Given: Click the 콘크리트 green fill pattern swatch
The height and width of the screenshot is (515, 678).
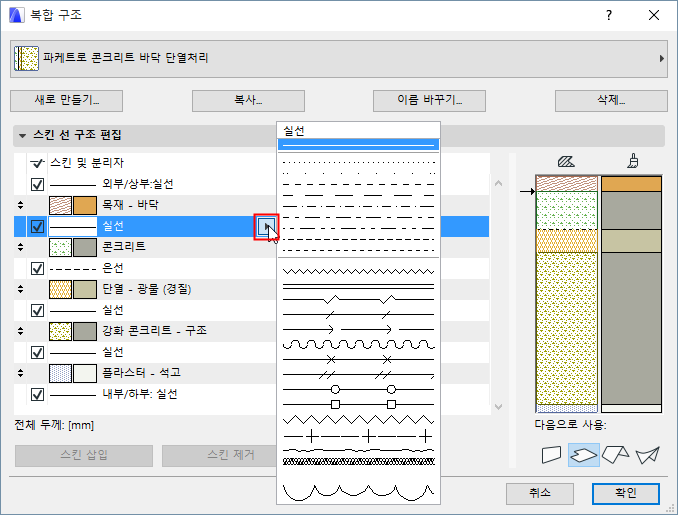Looking at the screenshot, I should click(x=60, y=247).
